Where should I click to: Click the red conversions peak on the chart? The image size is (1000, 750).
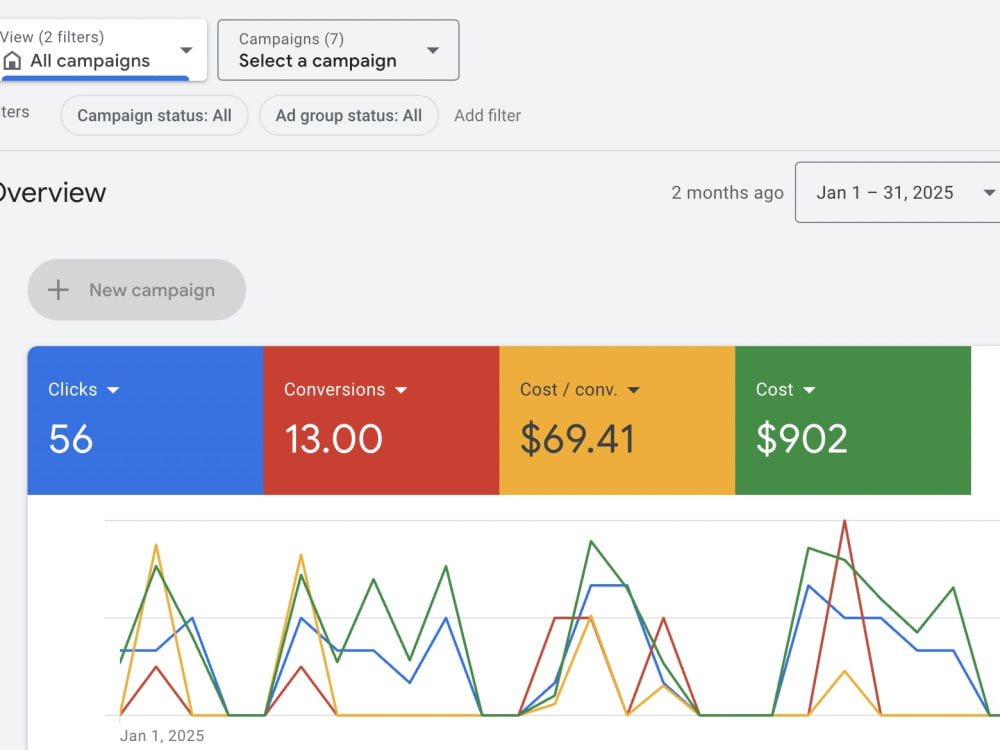click(x=844, y=522)
